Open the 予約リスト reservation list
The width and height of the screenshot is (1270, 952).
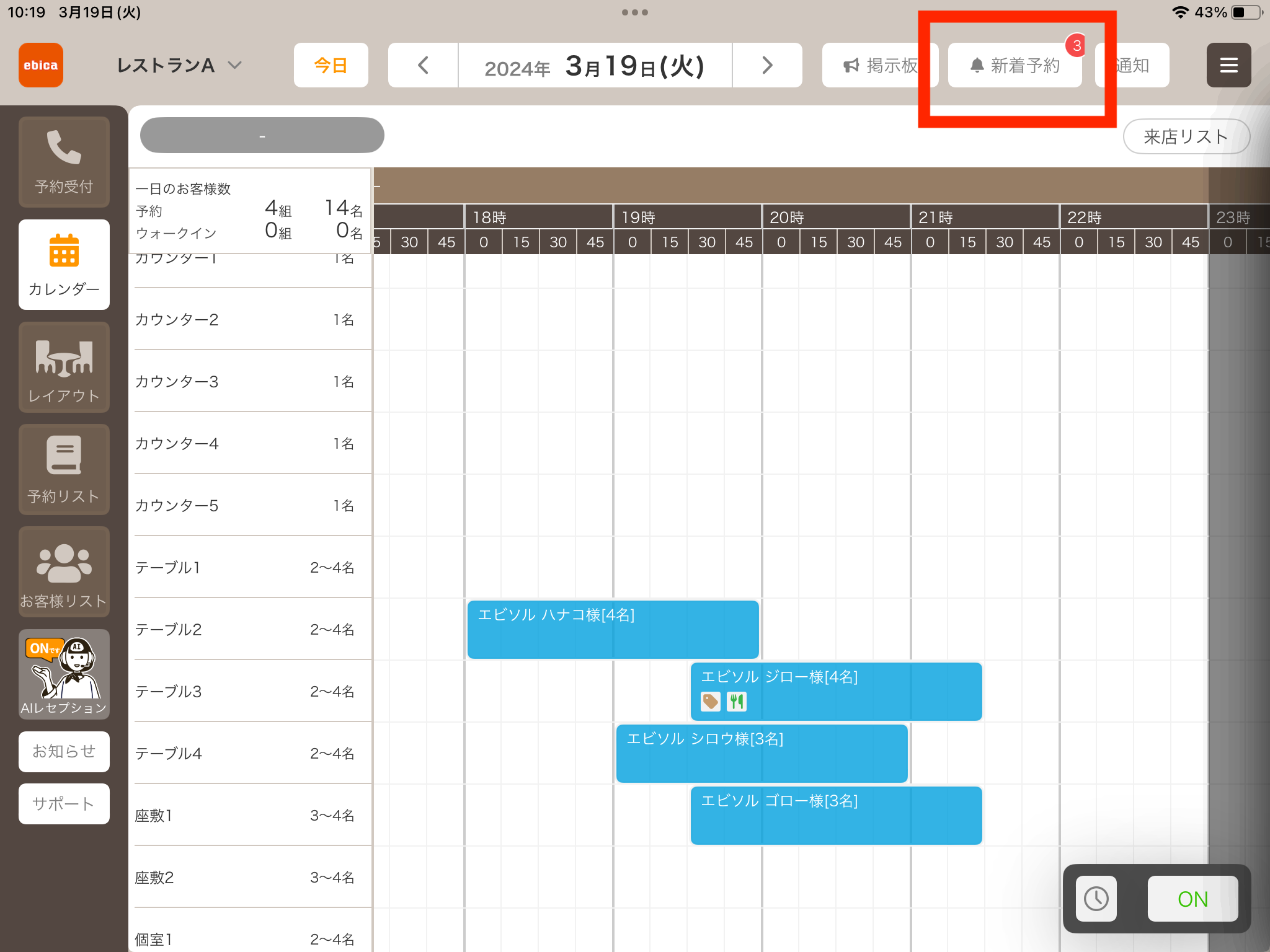(x=64, y=470)
